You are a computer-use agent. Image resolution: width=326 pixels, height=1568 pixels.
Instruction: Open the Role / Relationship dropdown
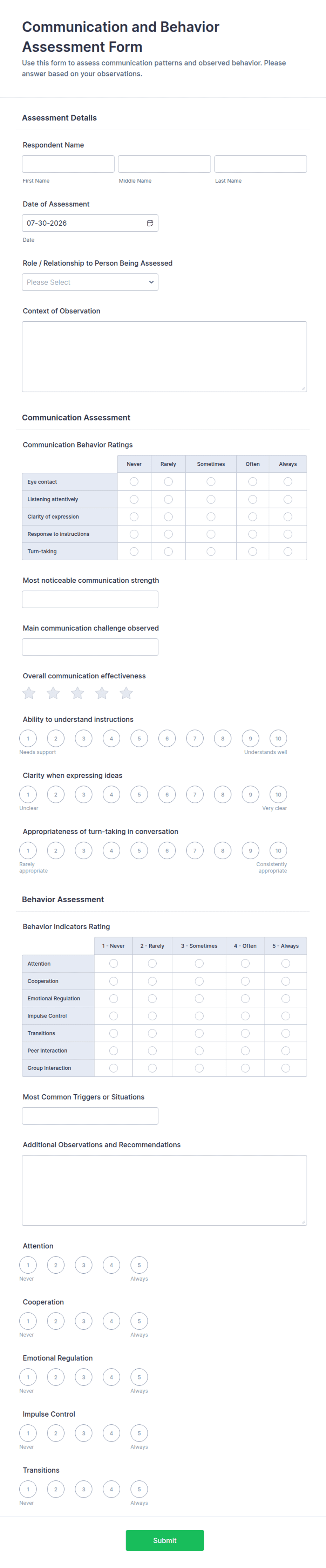point(90,282)
